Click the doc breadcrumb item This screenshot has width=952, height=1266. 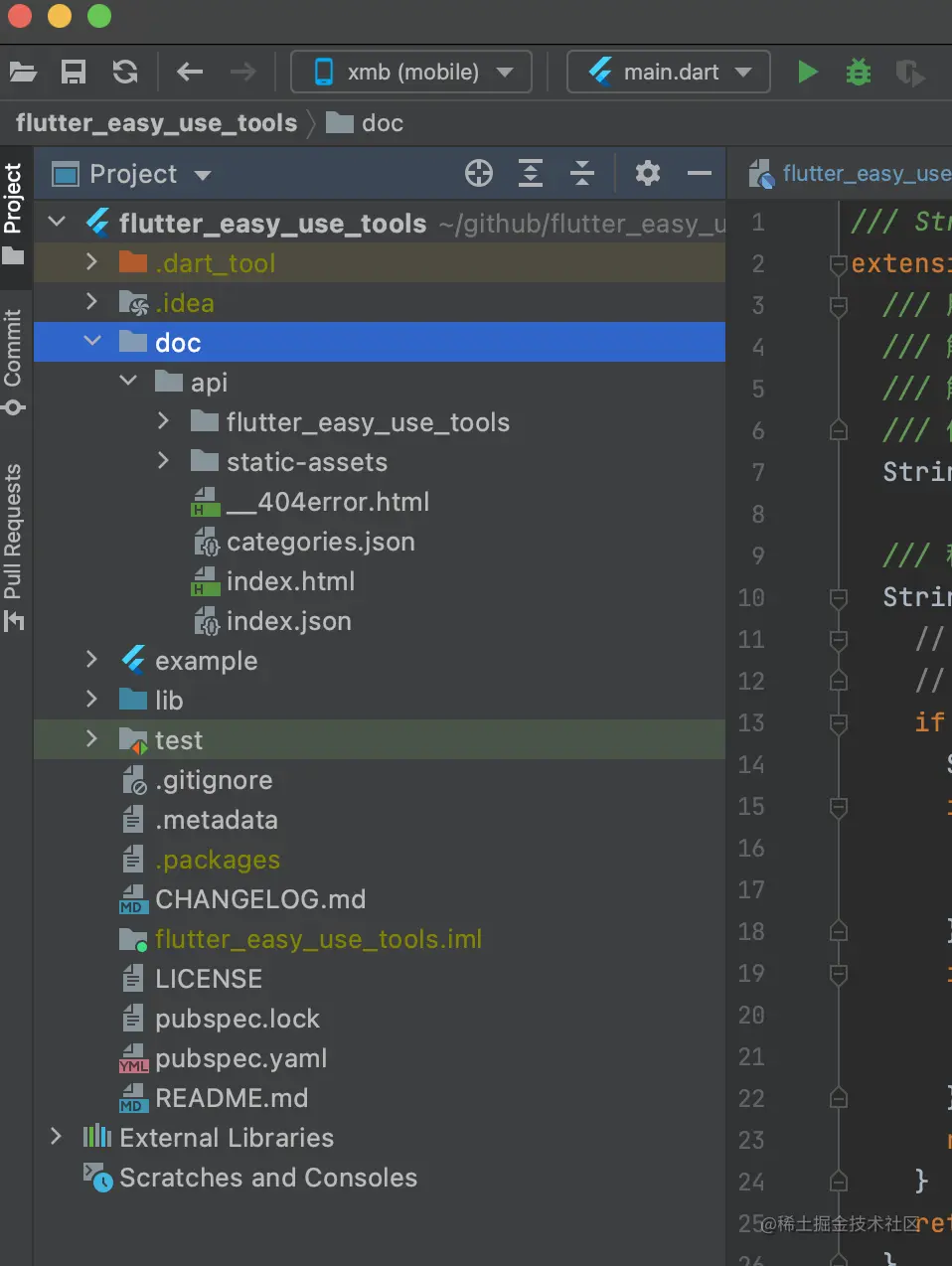(365, 123)
